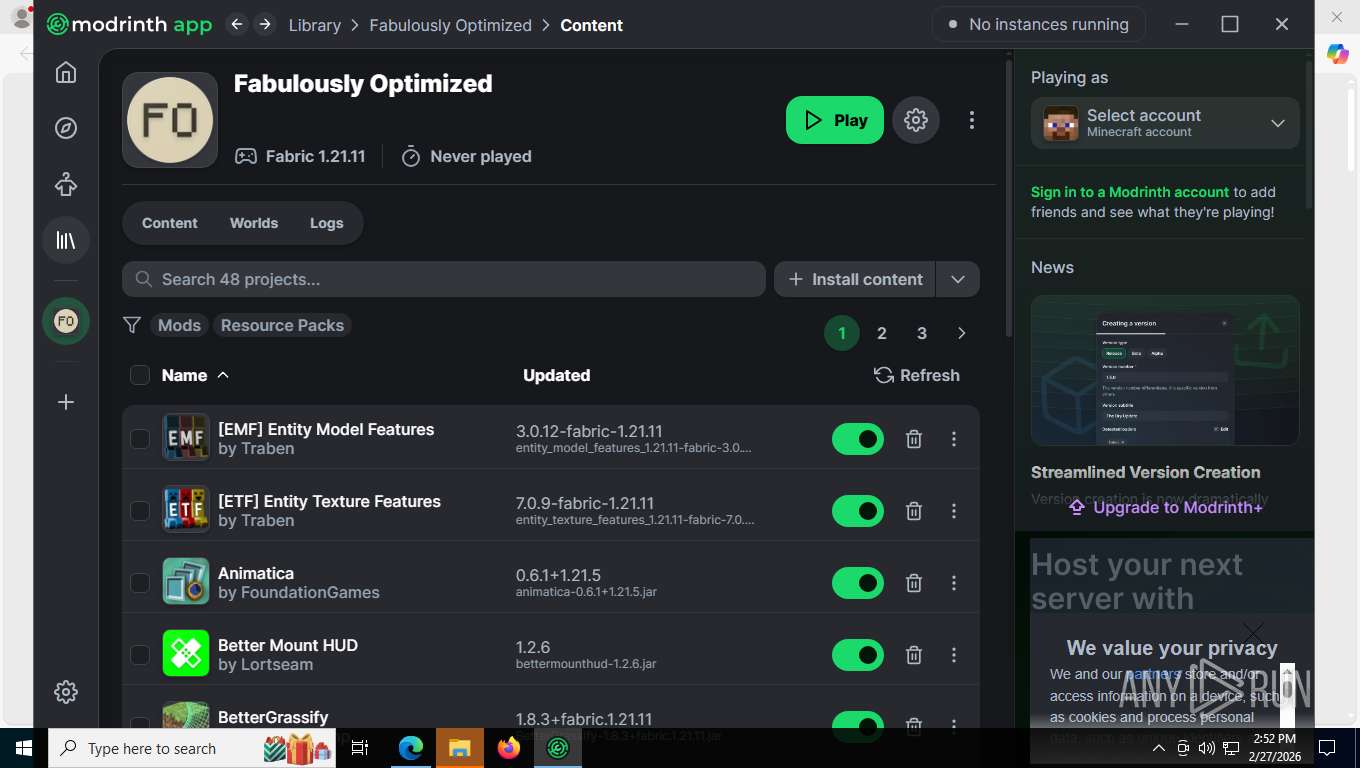Image resolution: width=1360 pixels, height=768 pixels.
Task: Open File Explorer from the taskbar
Action: 460,748
